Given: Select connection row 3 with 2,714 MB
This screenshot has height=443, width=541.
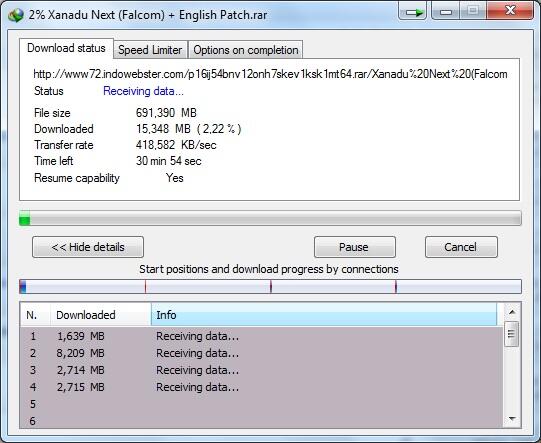Looking at the screenshot, I should (x=262, y=370).
